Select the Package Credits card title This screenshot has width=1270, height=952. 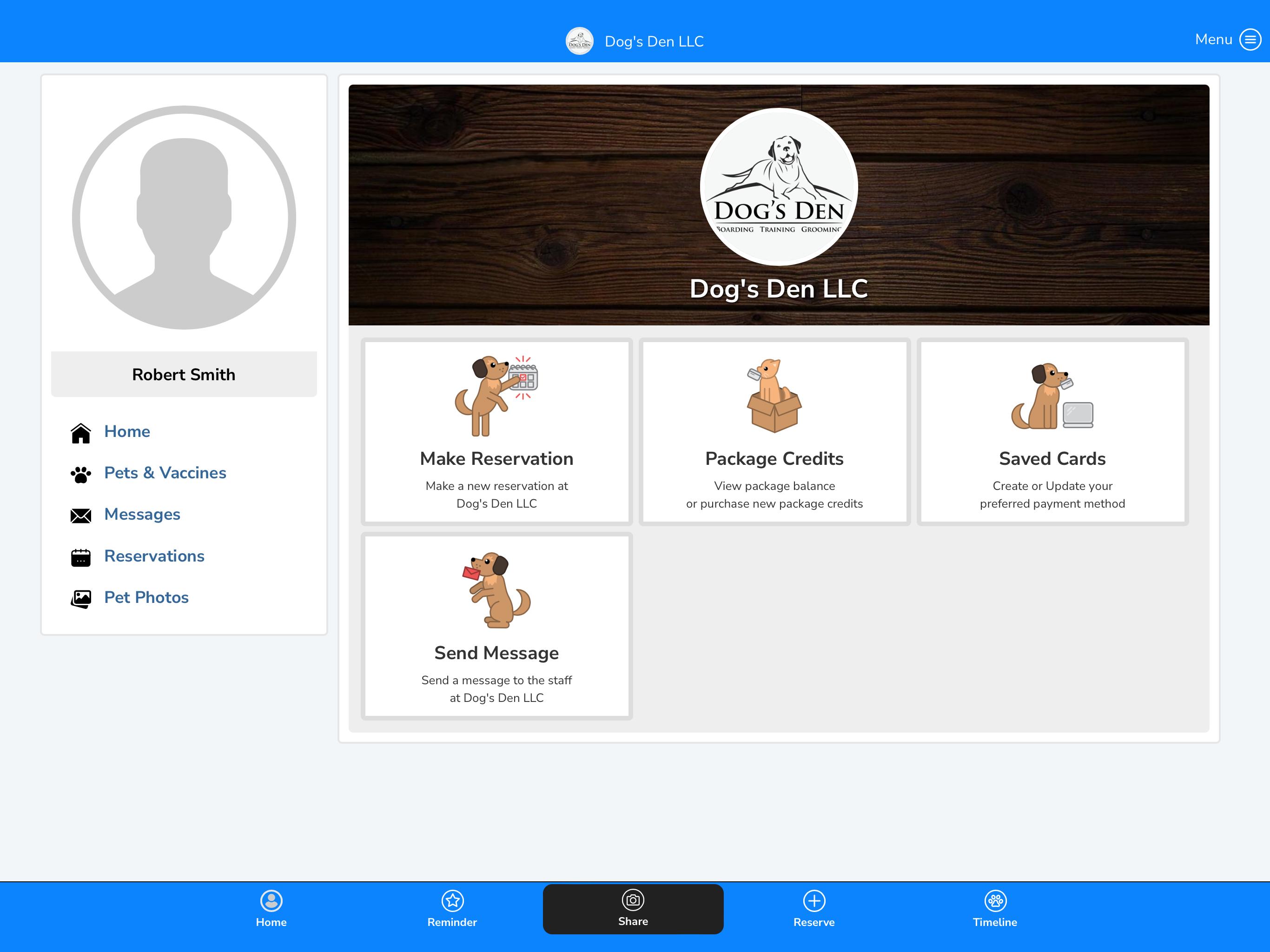click(x=774, y=458)
